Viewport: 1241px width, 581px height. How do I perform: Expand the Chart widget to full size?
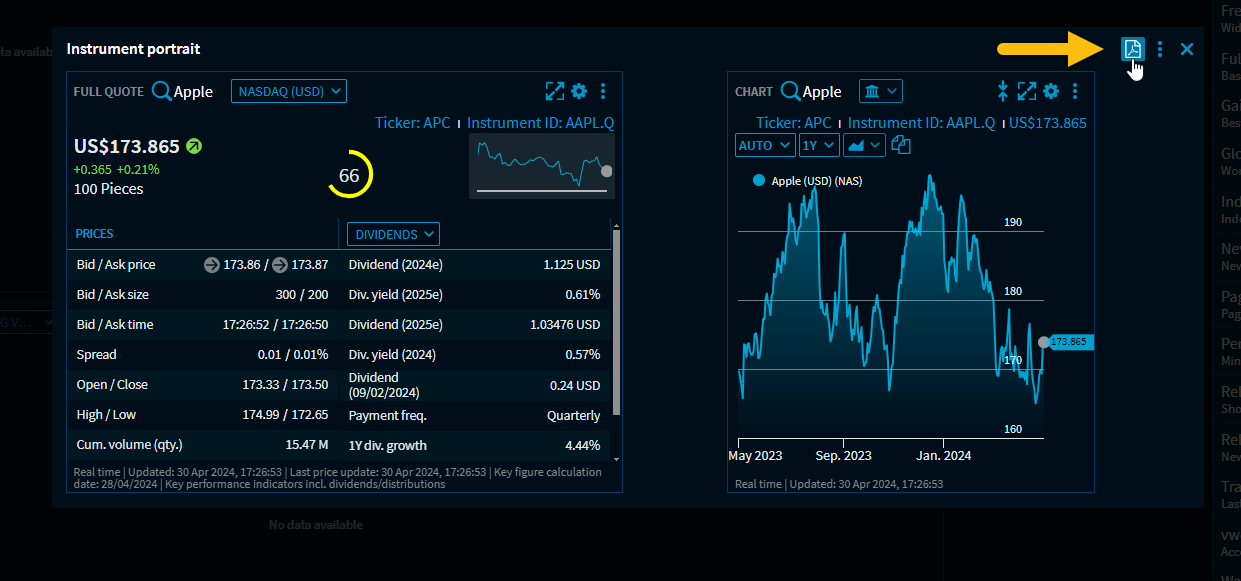coord(1027,91)
